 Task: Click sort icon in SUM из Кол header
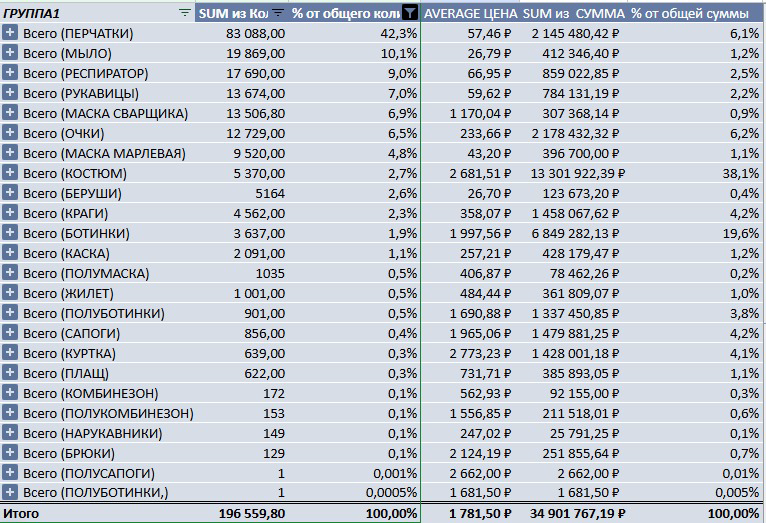tap(277, 13)
